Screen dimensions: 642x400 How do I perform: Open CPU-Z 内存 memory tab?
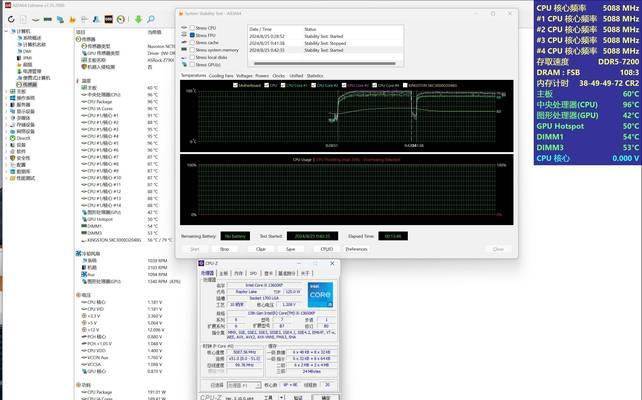[x=238, y=273]
